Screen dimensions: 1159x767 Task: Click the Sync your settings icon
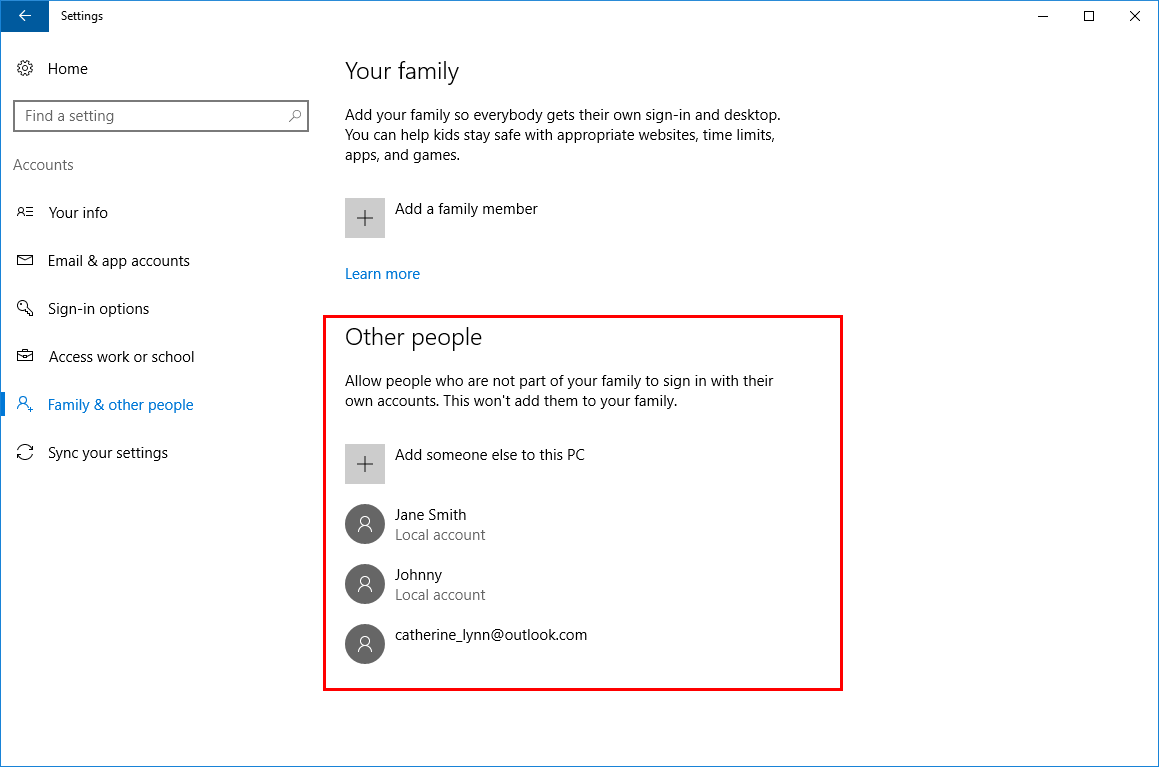[25, 452]
